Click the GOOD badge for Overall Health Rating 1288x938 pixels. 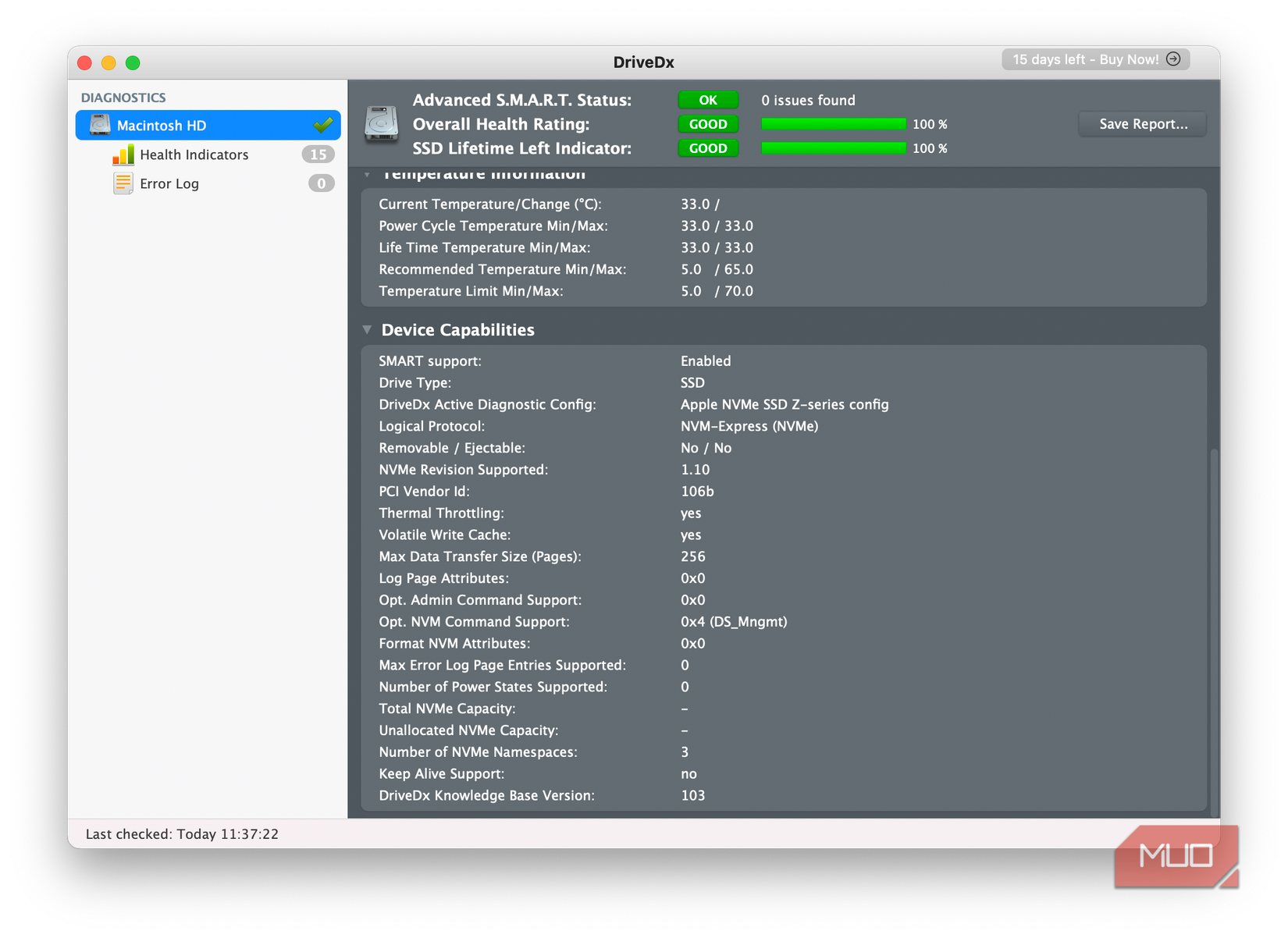tap(708, 124)
